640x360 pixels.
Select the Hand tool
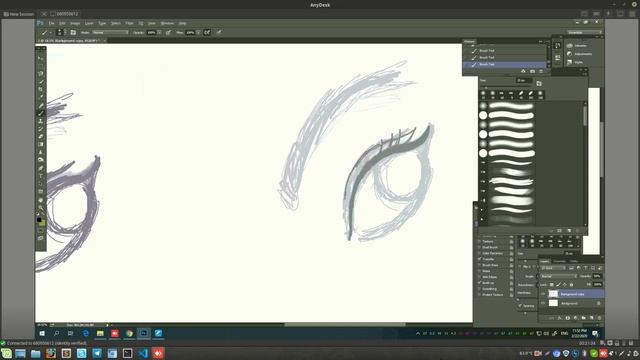pyautogui.click(x=41, y=200)
